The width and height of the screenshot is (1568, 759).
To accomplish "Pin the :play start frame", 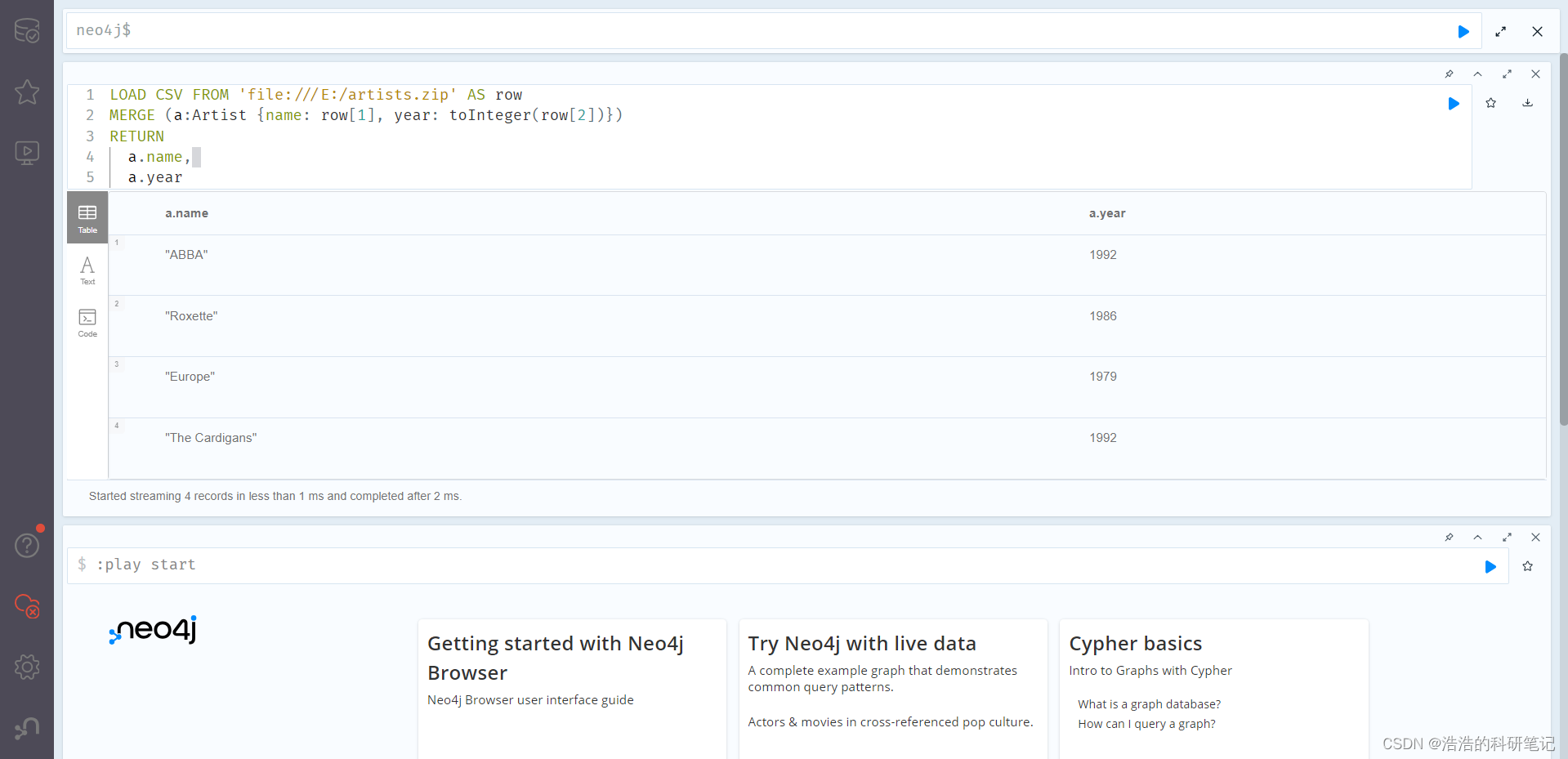I will (1449, 538).
